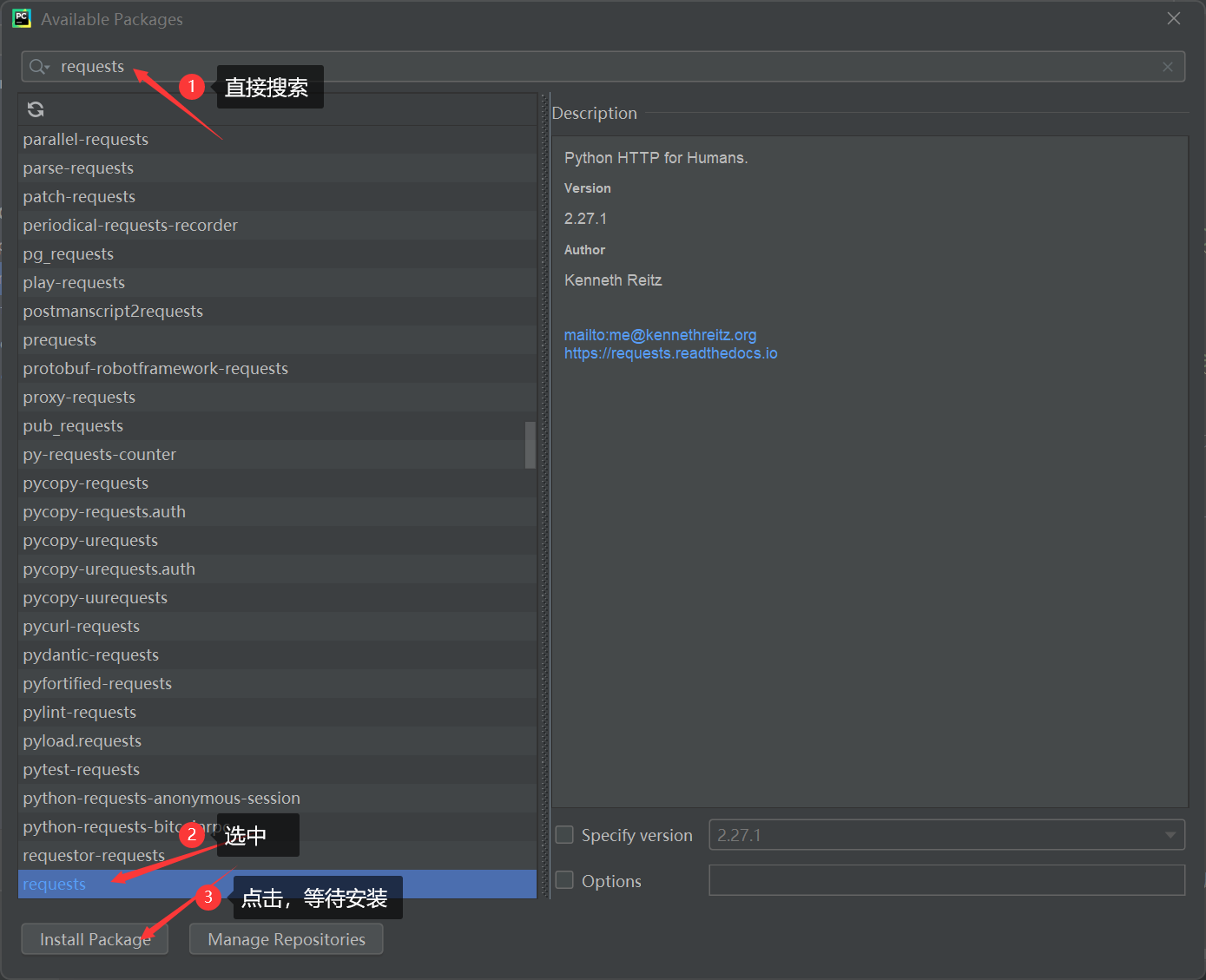Select the pycopy-requests package
1206x980 pixels.
click(278, 483)
